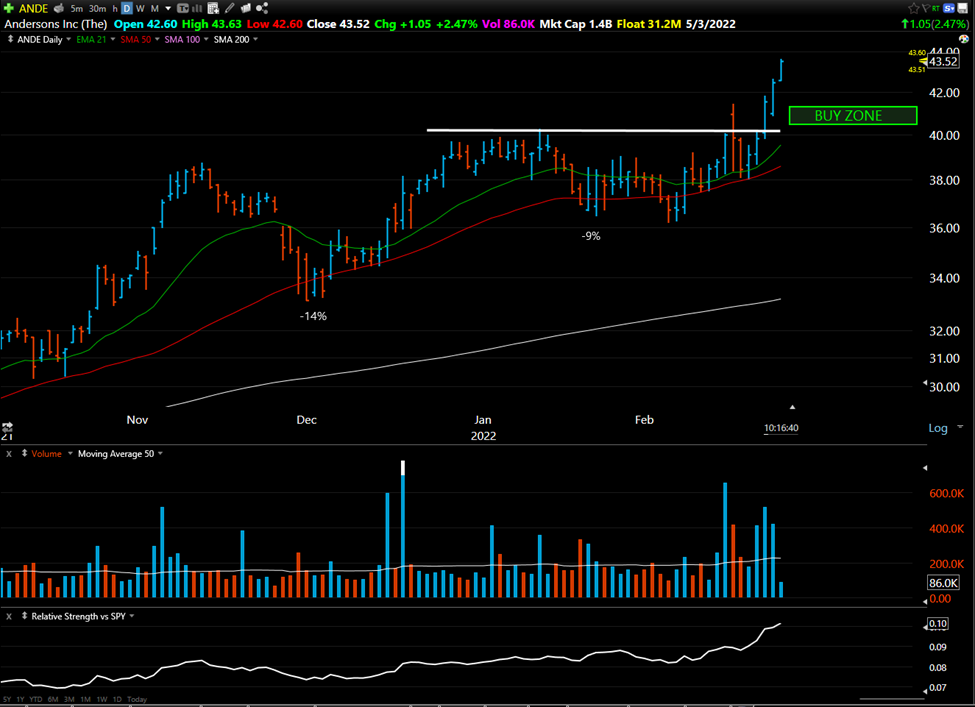
Task: Click the Volume pane move handle
Action: [x=24, y=453]
